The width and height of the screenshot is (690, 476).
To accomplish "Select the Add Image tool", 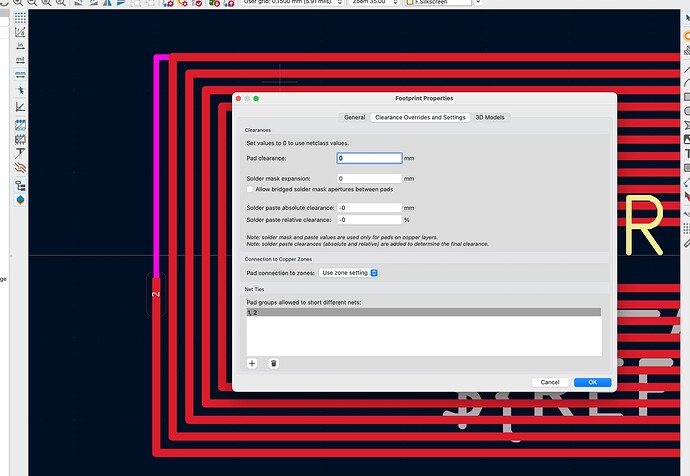I will coord(686,139).
